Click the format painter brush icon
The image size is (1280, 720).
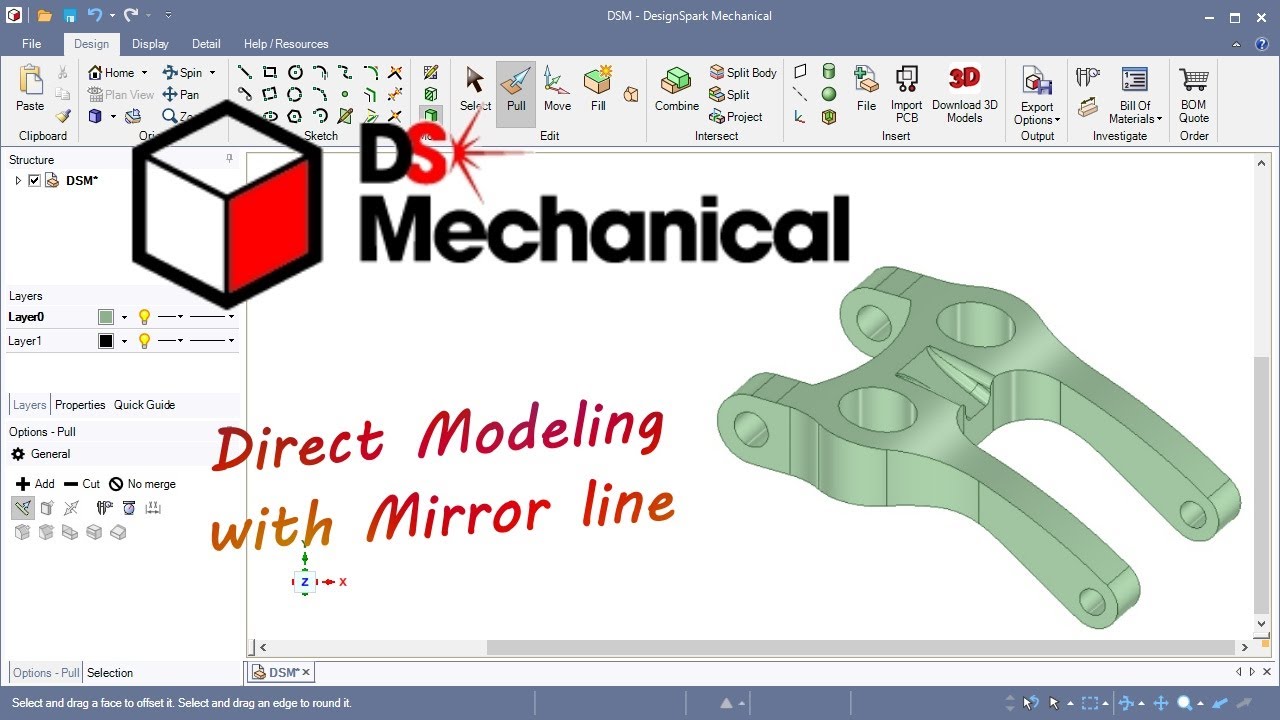coord(63,116)
